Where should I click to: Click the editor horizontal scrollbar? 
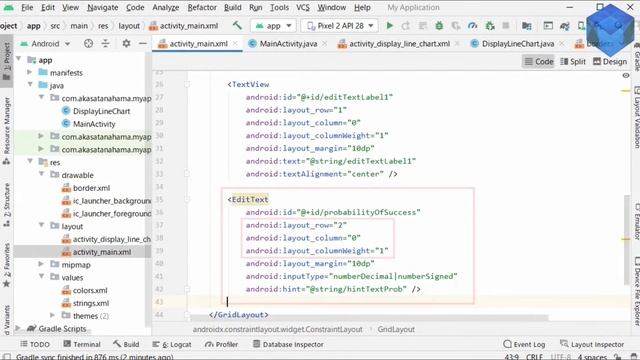click(x=369, y=318)
